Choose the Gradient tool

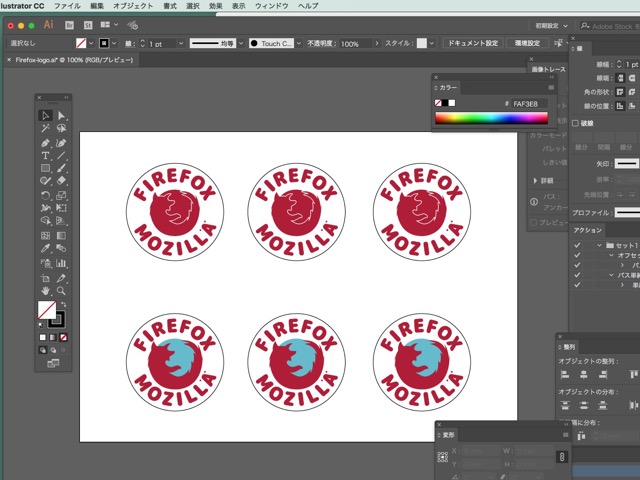click(61, 236)
